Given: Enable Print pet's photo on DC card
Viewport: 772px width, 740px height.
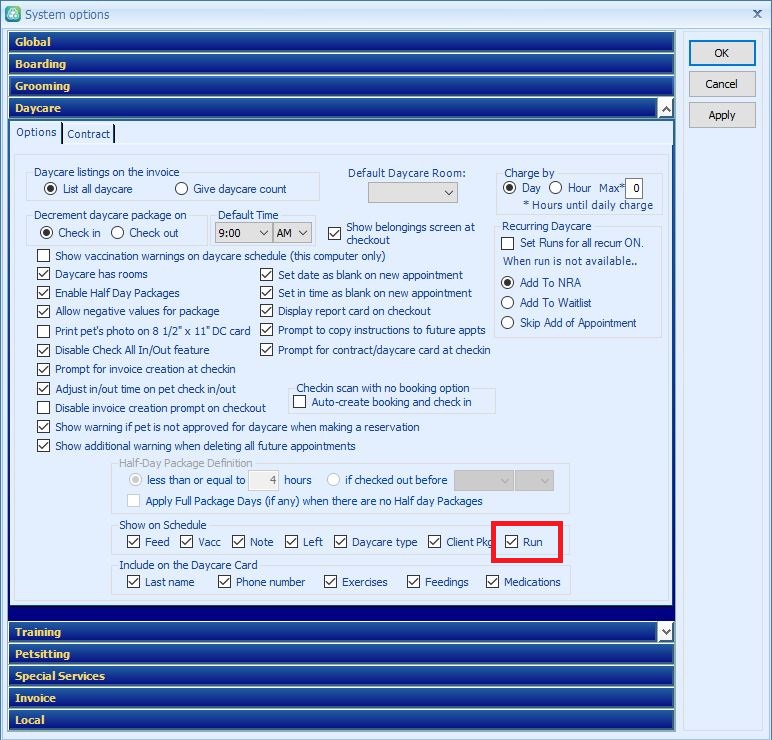Looking at the screenshot, I should pos(43,331).
